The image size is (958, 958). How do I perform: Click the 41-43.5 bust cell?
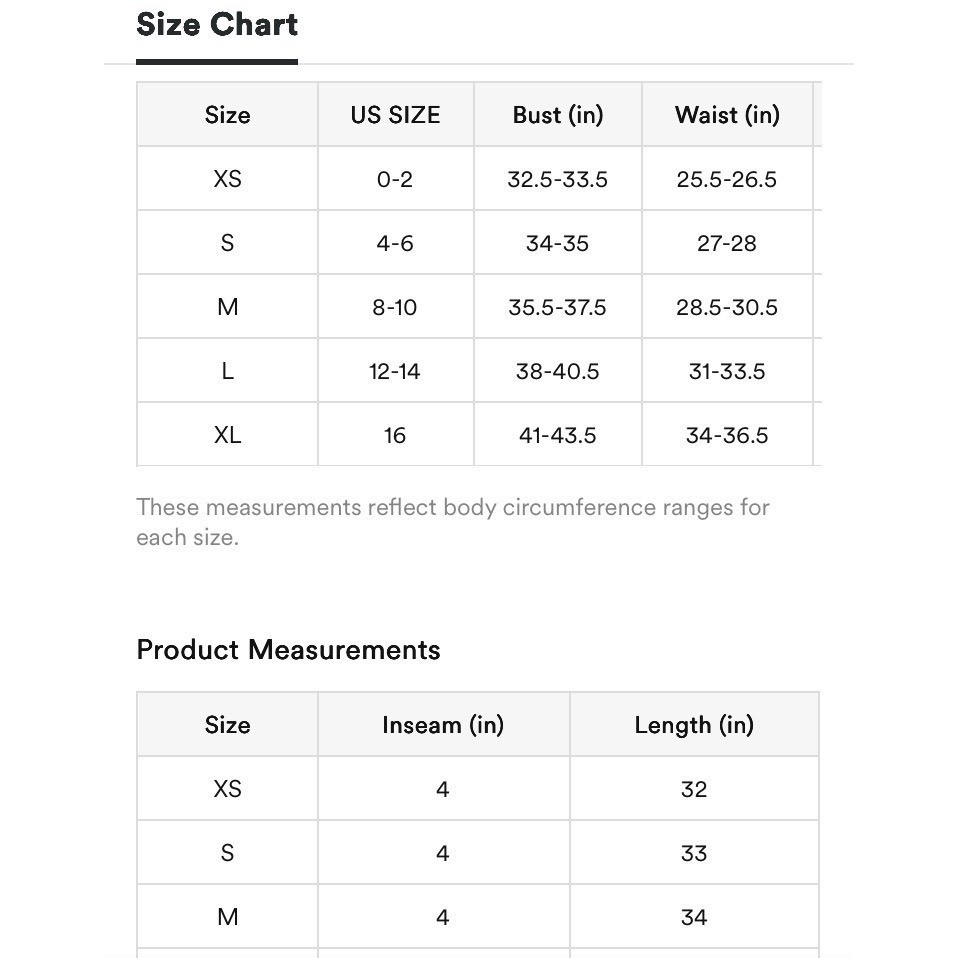[x=558, y=435]
